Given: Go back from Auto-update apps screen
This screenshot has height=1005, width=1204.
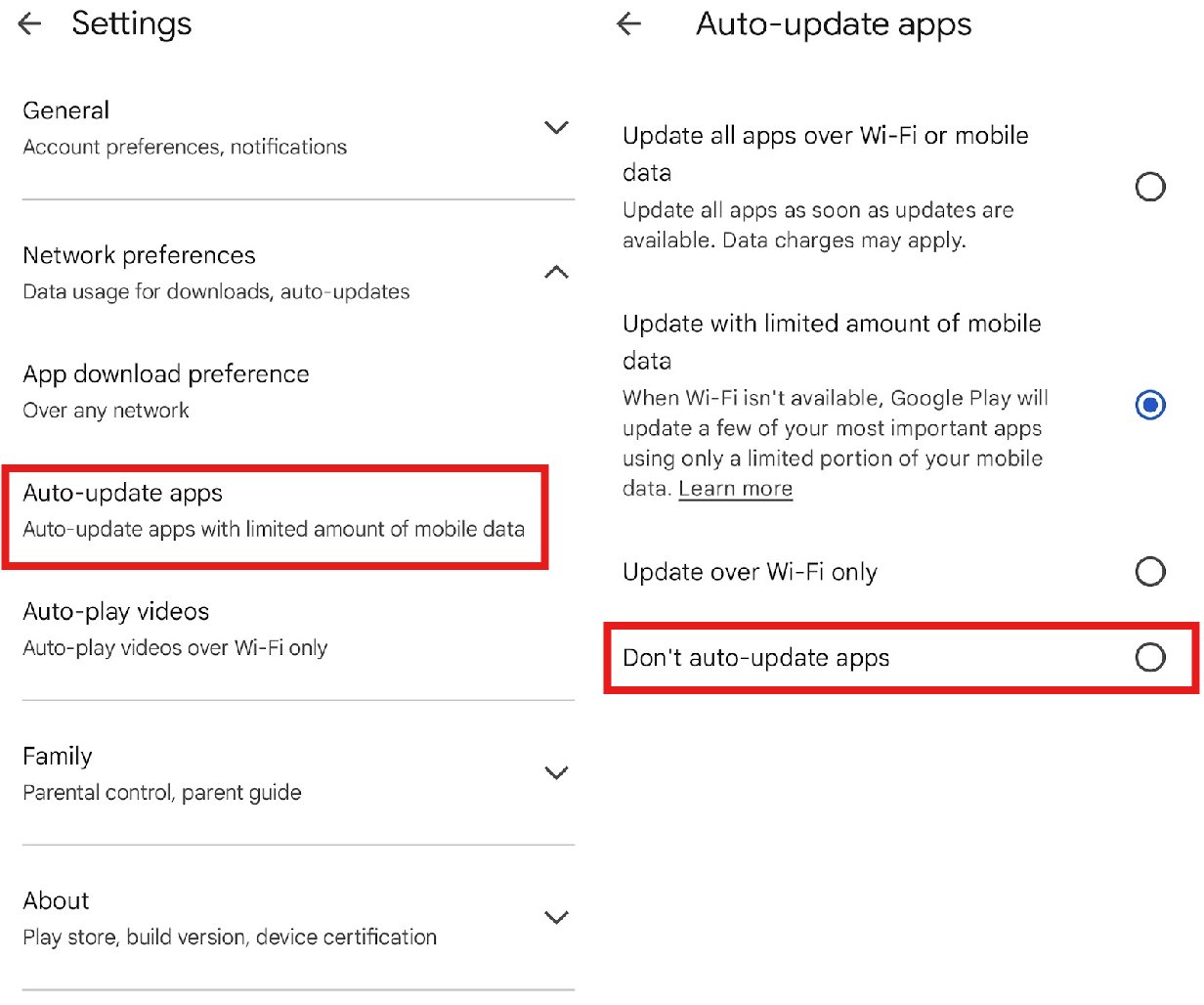Looking at the screenshot, I should coord(629,24).
